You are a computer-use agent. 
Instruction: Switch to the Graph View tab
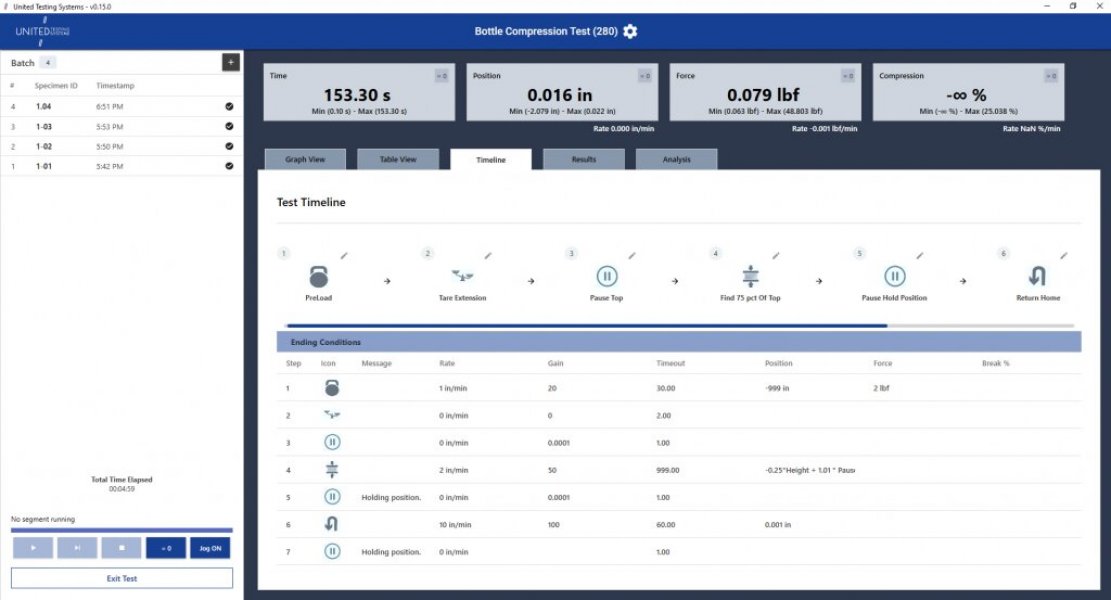pyautogui.click(x=305, y=159)
